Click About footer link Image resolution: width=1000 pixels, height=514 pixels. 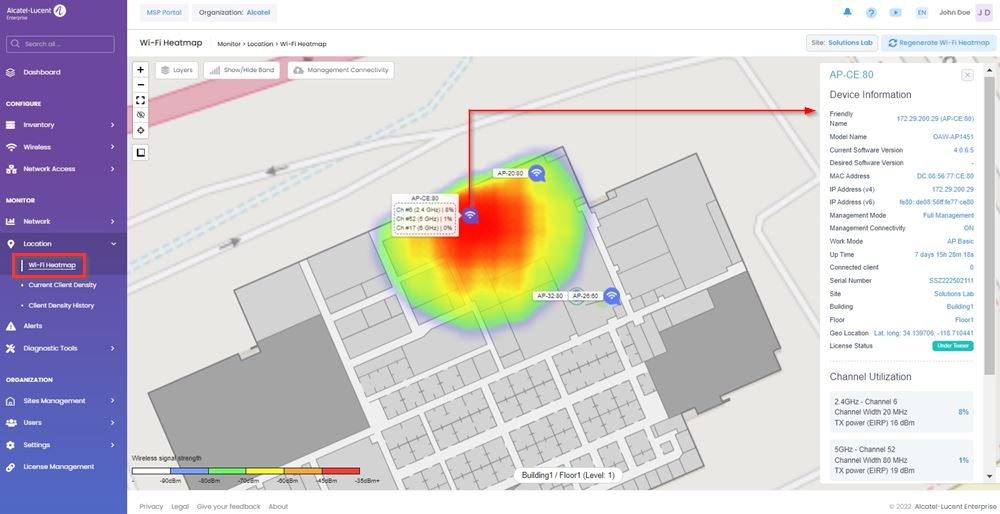click(x=278, y=506)
